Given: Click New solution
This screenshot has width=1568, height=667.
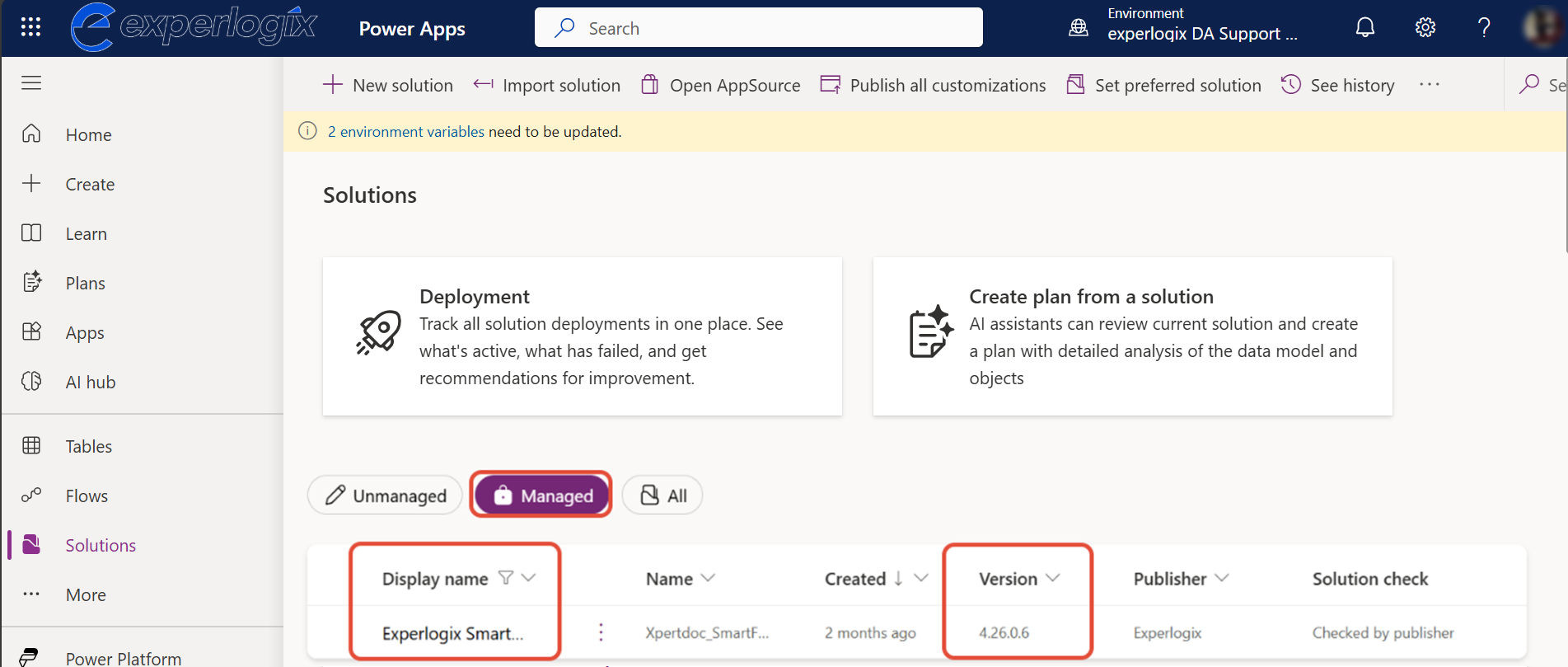Looking at the screenshot, I should 387,85.
